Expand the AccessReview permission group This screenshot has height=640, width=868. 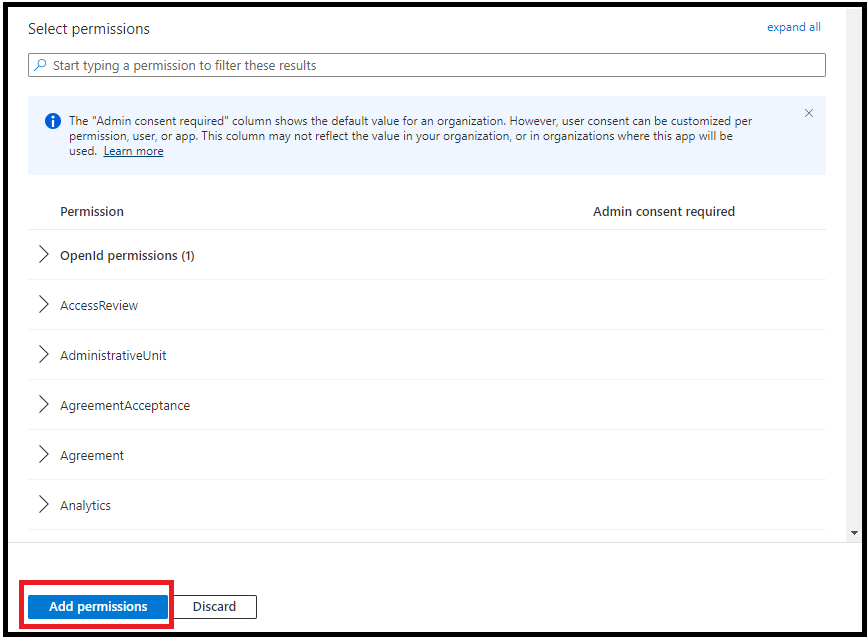point(43,304)
